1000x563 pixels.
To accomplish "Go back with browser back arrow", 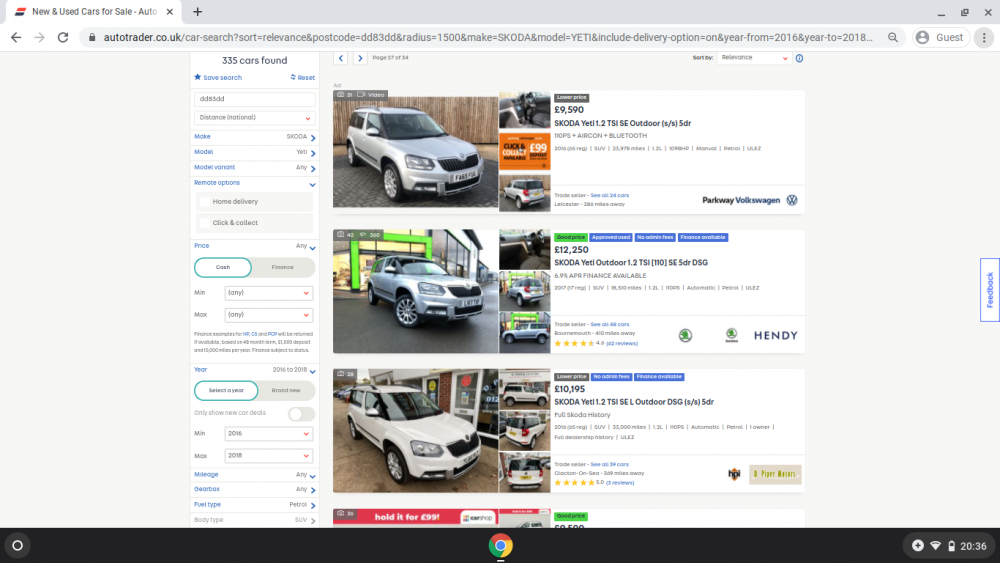I will (16, 38).
